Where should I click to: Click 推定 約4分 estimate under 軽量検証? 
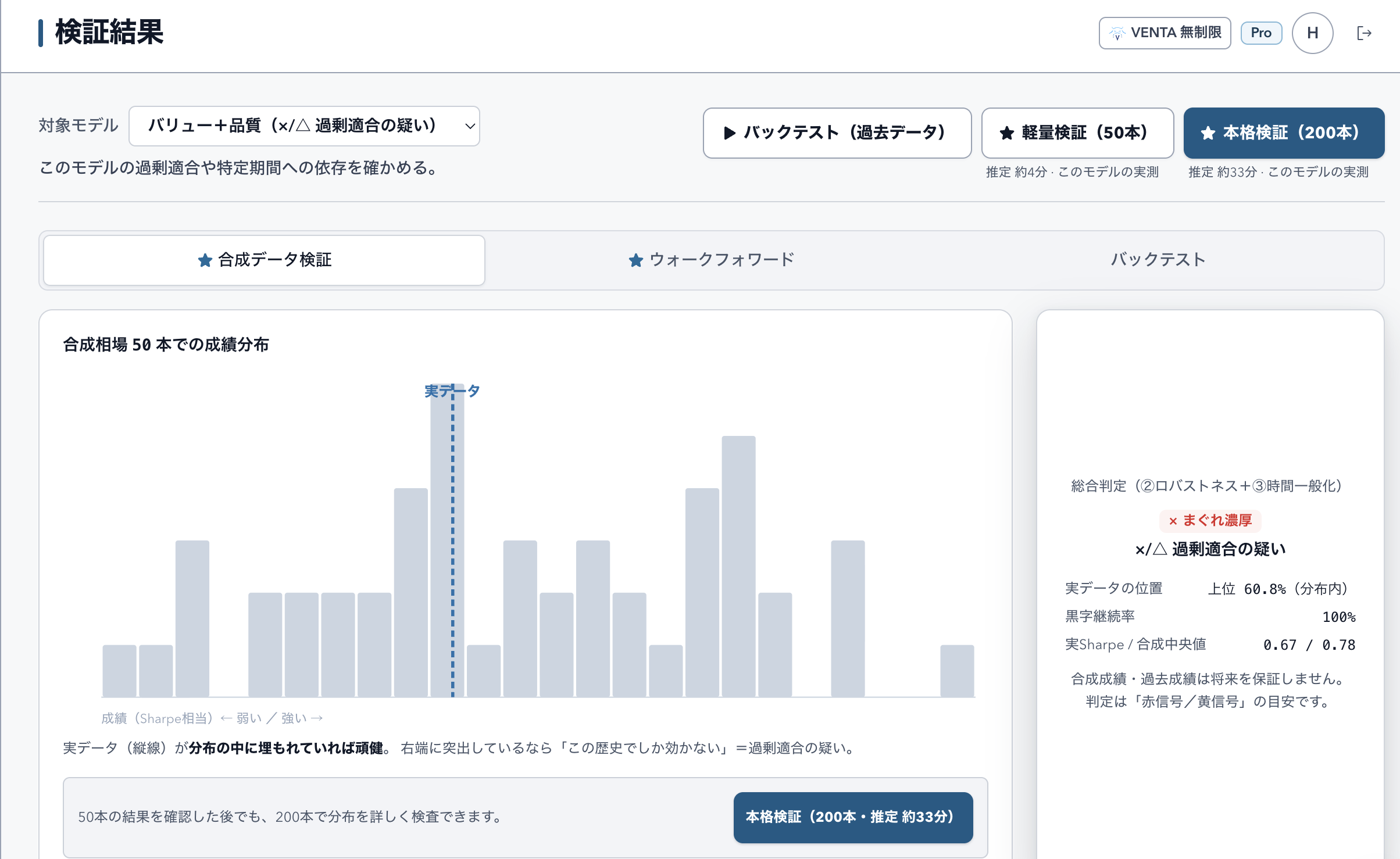coord(1072,172)
